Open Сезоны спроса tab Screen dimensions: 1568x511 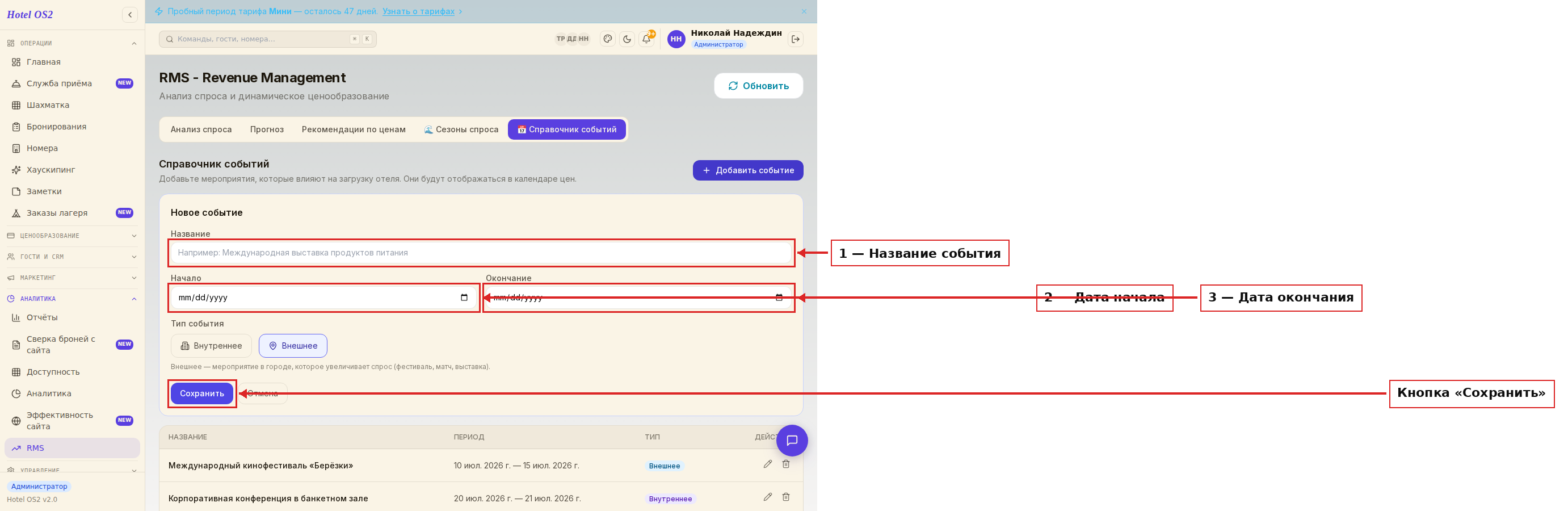point(461,129)
